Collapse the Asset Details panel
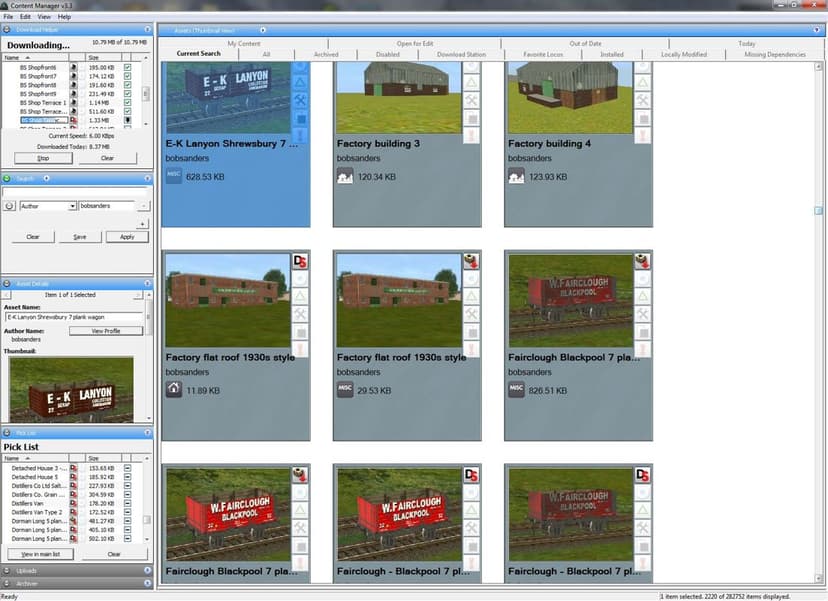 (148, 284)
